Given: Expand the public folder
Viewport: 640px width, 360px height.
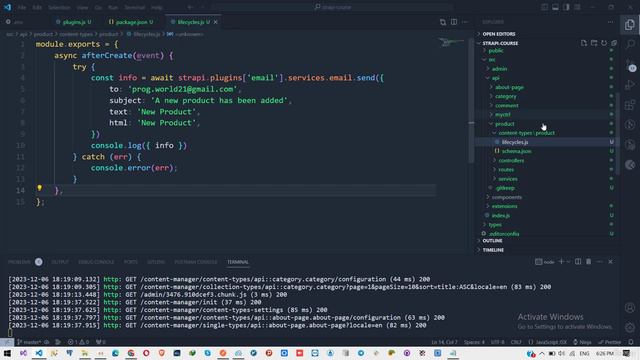Looking at the screenshot, I should pos(496,51).
